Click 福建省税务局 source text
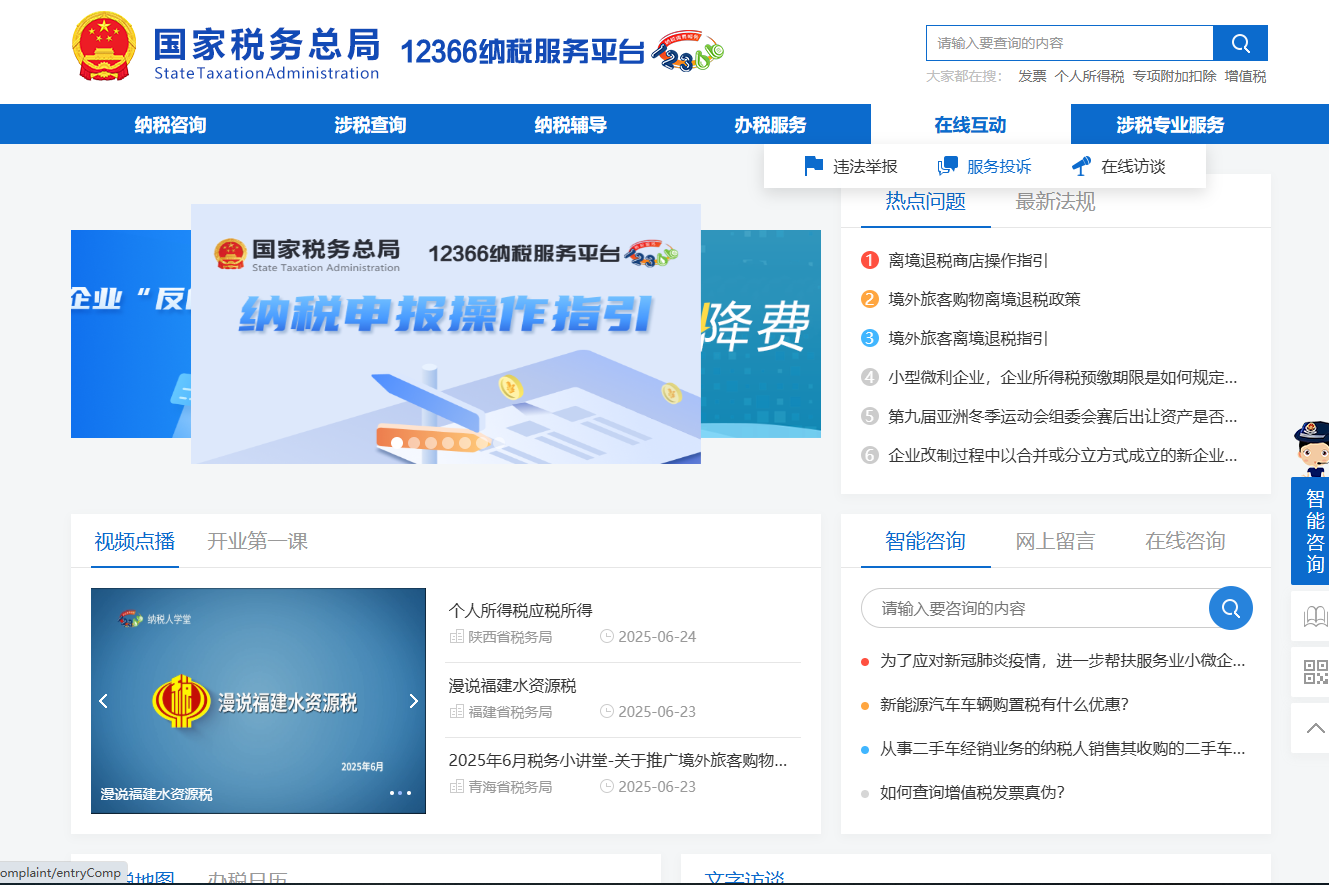The height and width of the screenshot is (885, 1329). tap(510, 712)
